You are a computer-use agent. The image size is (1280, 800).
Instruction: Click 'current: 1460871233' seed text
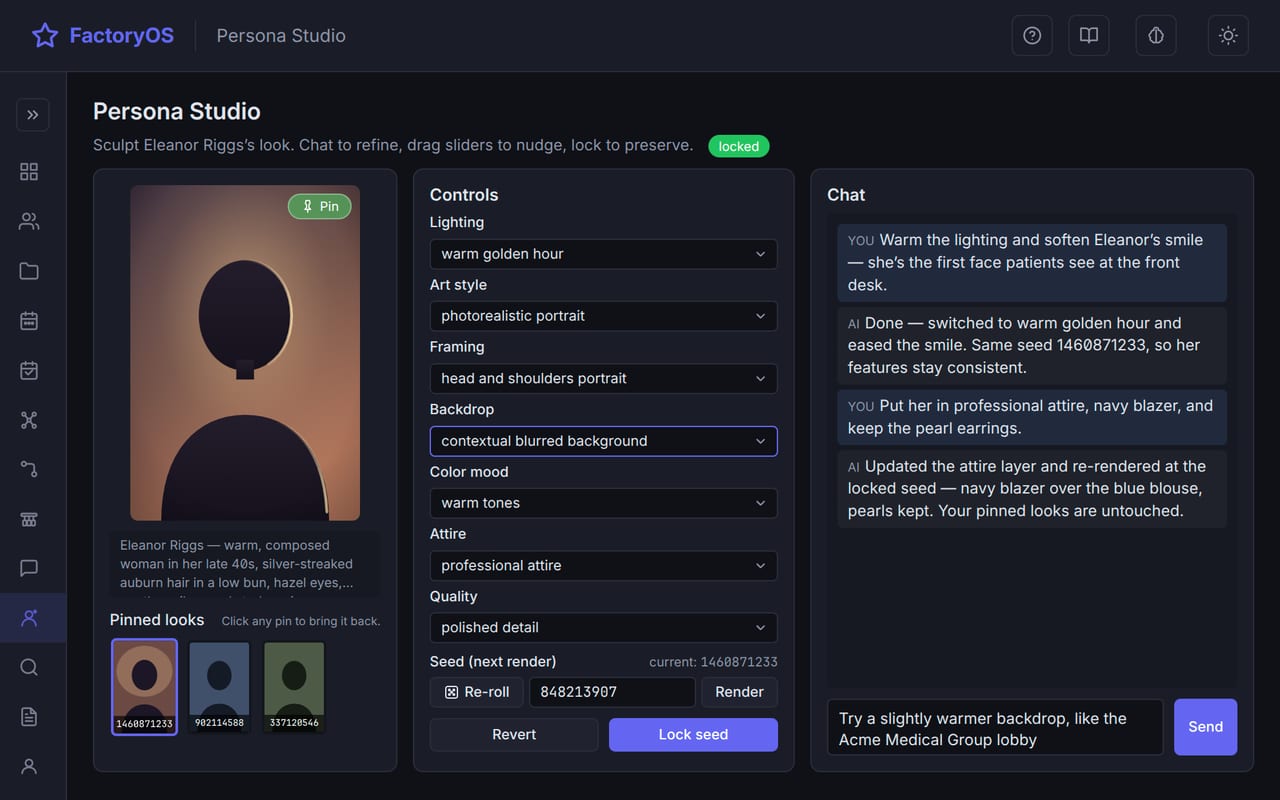(713, 662)
